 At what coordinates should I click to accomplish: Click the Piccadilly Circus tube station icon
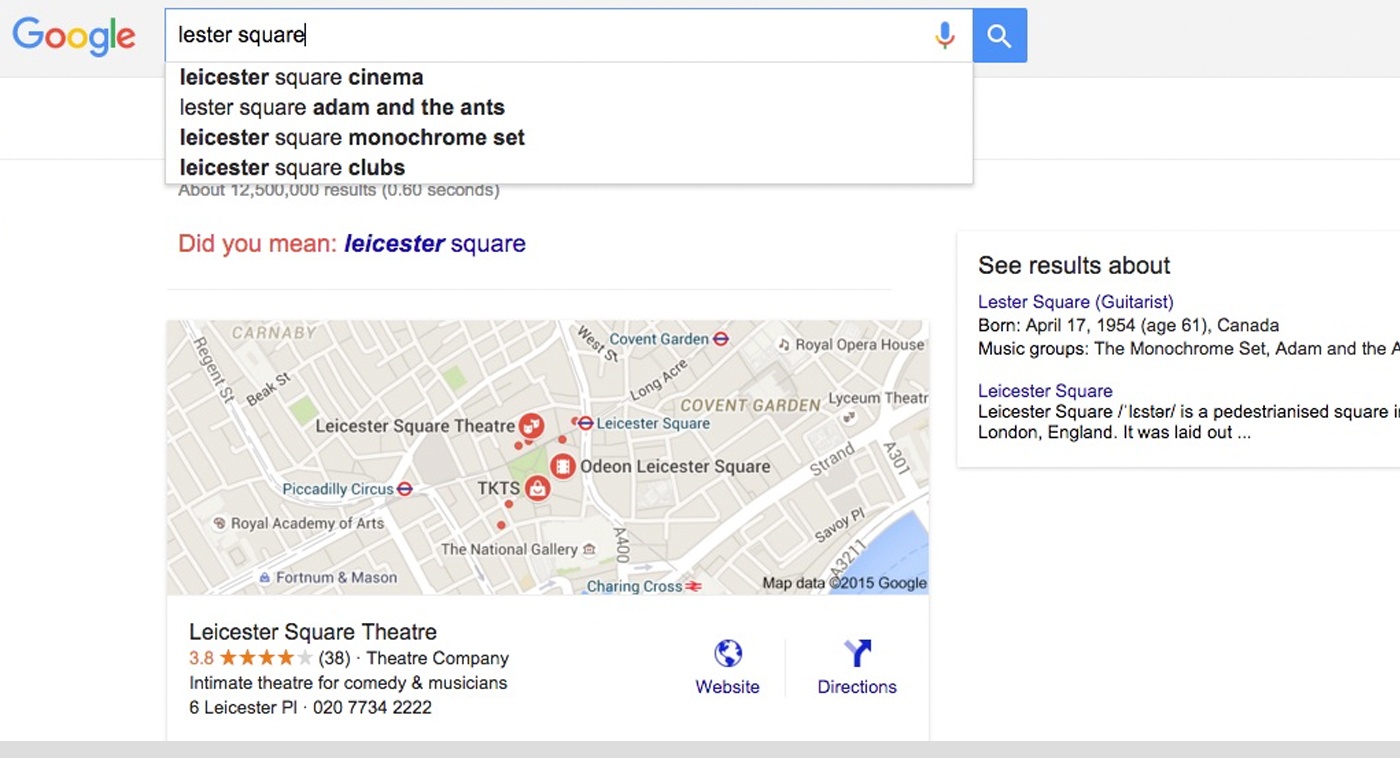(405, 489)
